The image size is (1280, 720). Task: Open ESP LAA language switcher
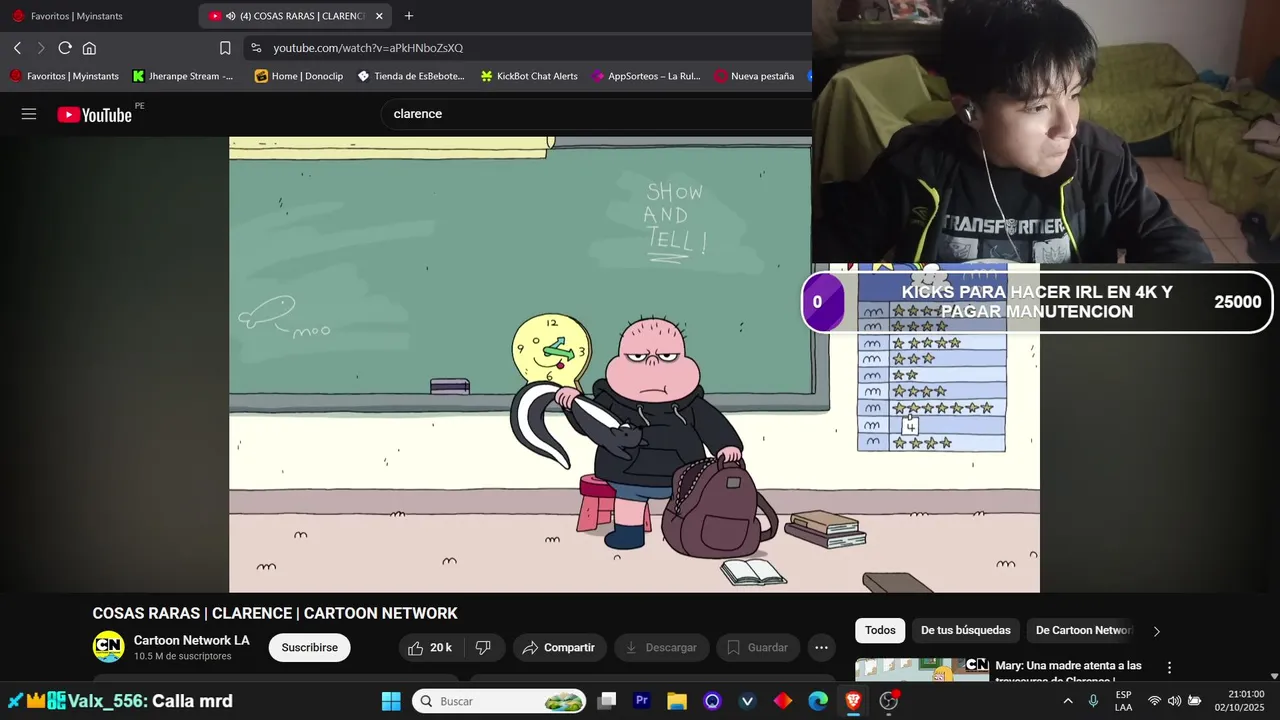point(1124,701)
